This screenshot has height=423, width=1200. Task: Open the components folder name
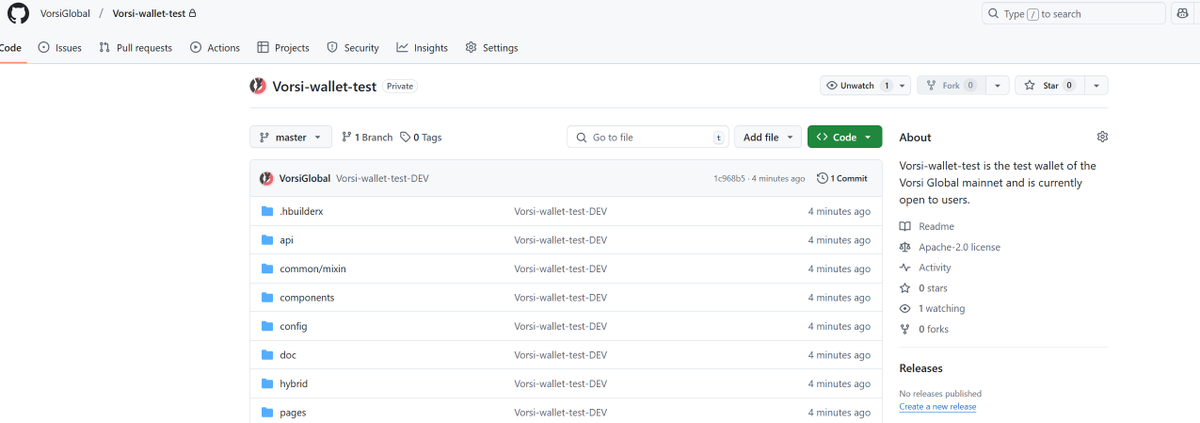point(307,298)
